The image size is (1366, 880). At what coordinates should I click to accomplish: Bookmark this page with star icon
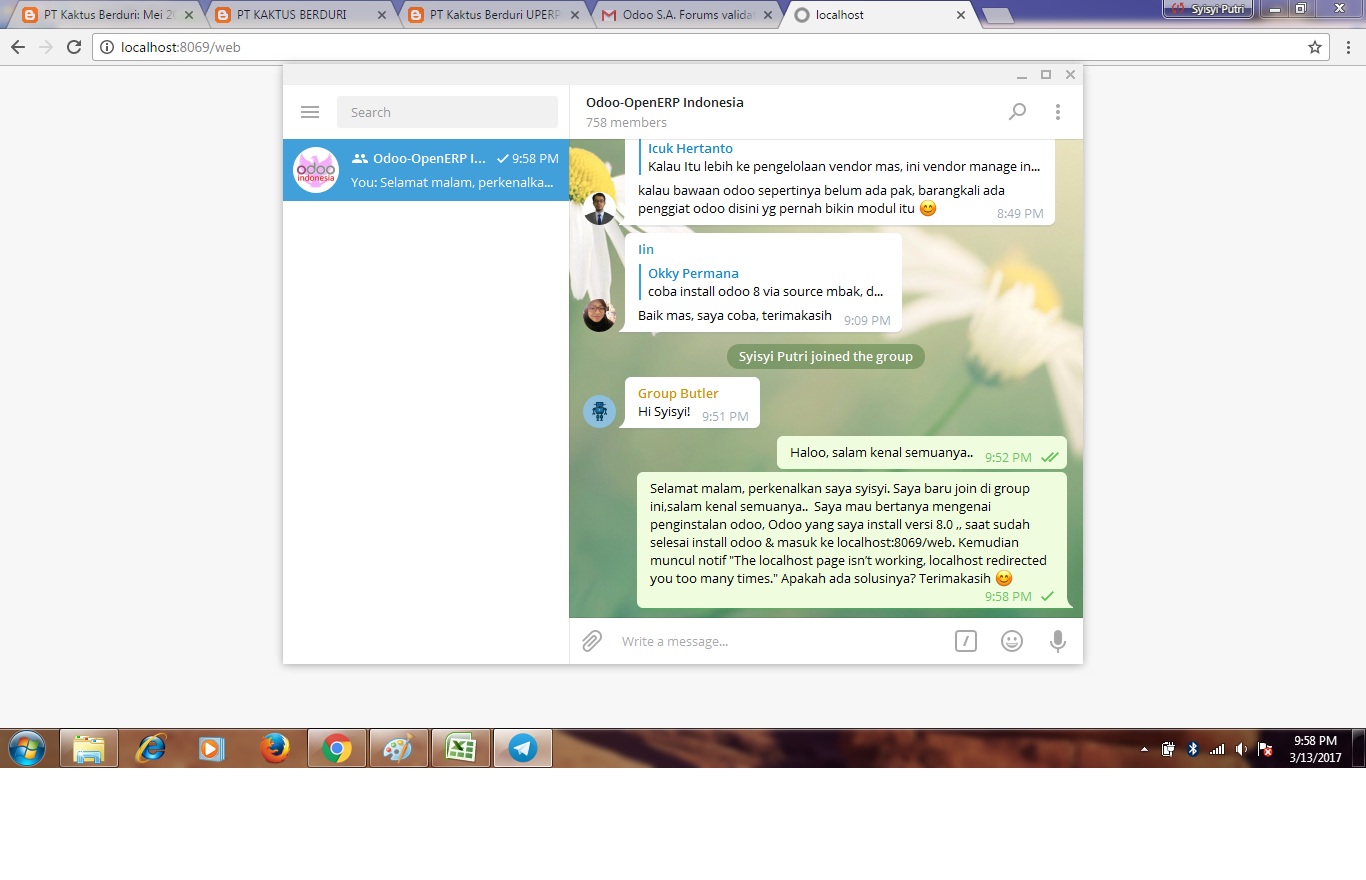(x=1314, y=47)
